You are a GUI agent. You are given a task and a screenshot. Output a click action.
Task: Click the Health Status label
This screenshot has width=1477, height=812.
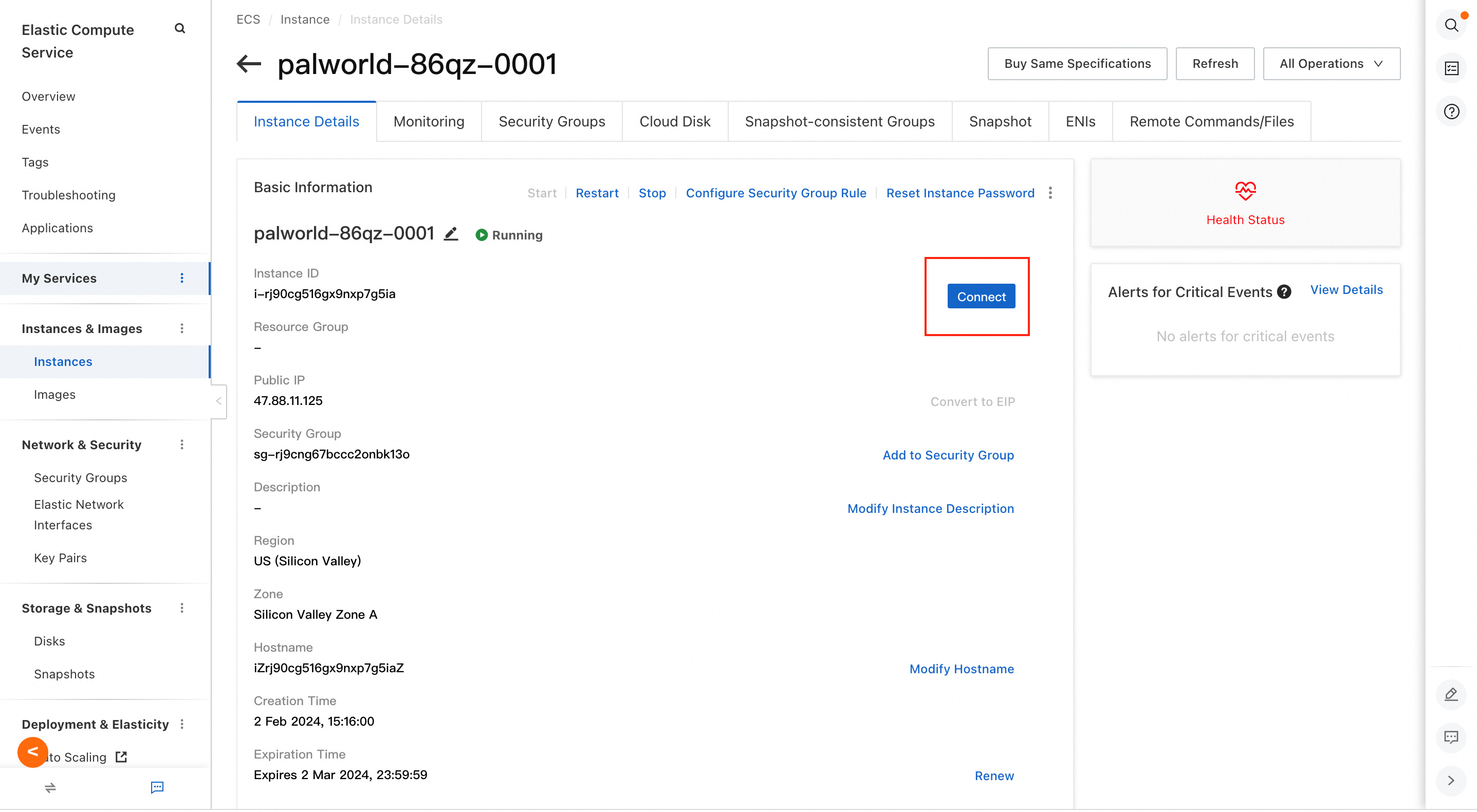coord(1245,220)
